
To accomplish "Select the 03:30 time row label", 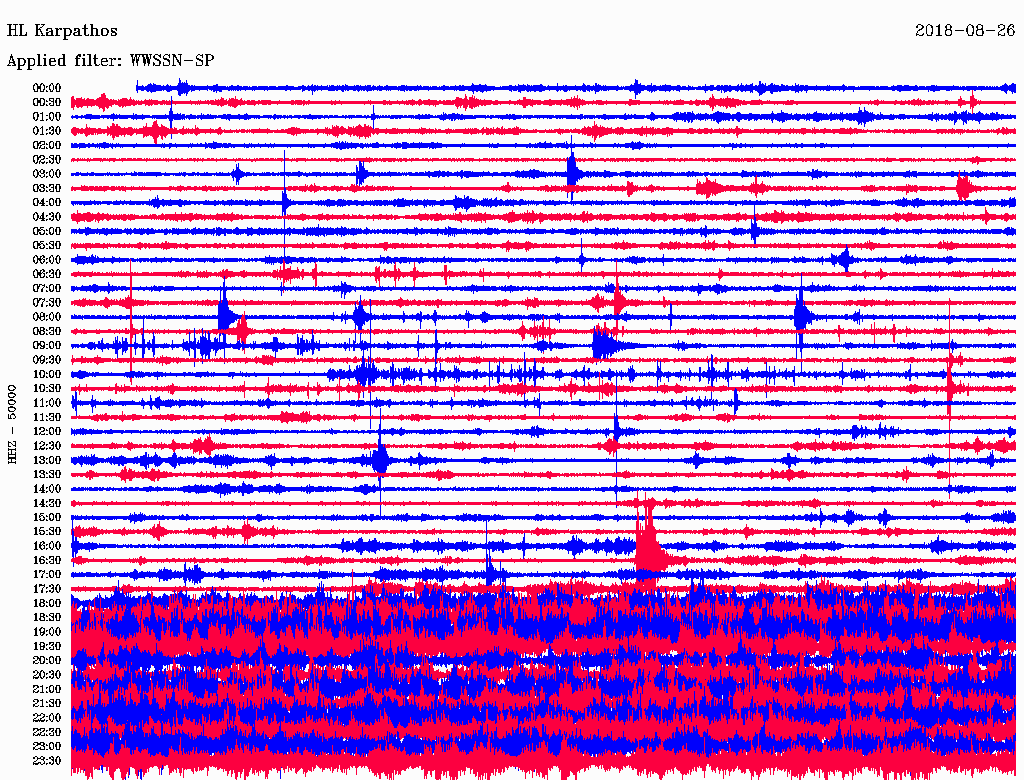I will (47, 189).
